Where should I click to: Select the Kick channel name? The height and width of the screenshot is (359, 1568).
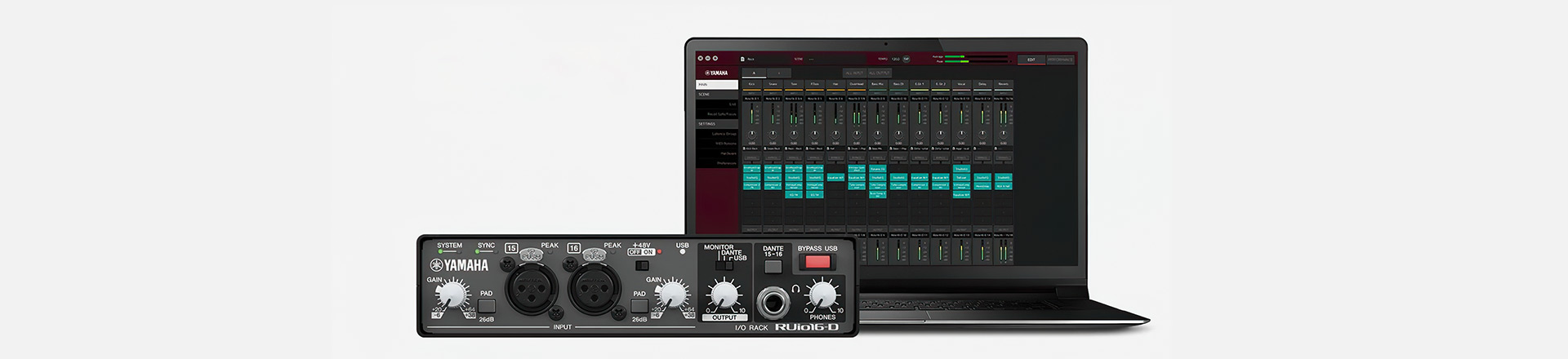[751, 84]
